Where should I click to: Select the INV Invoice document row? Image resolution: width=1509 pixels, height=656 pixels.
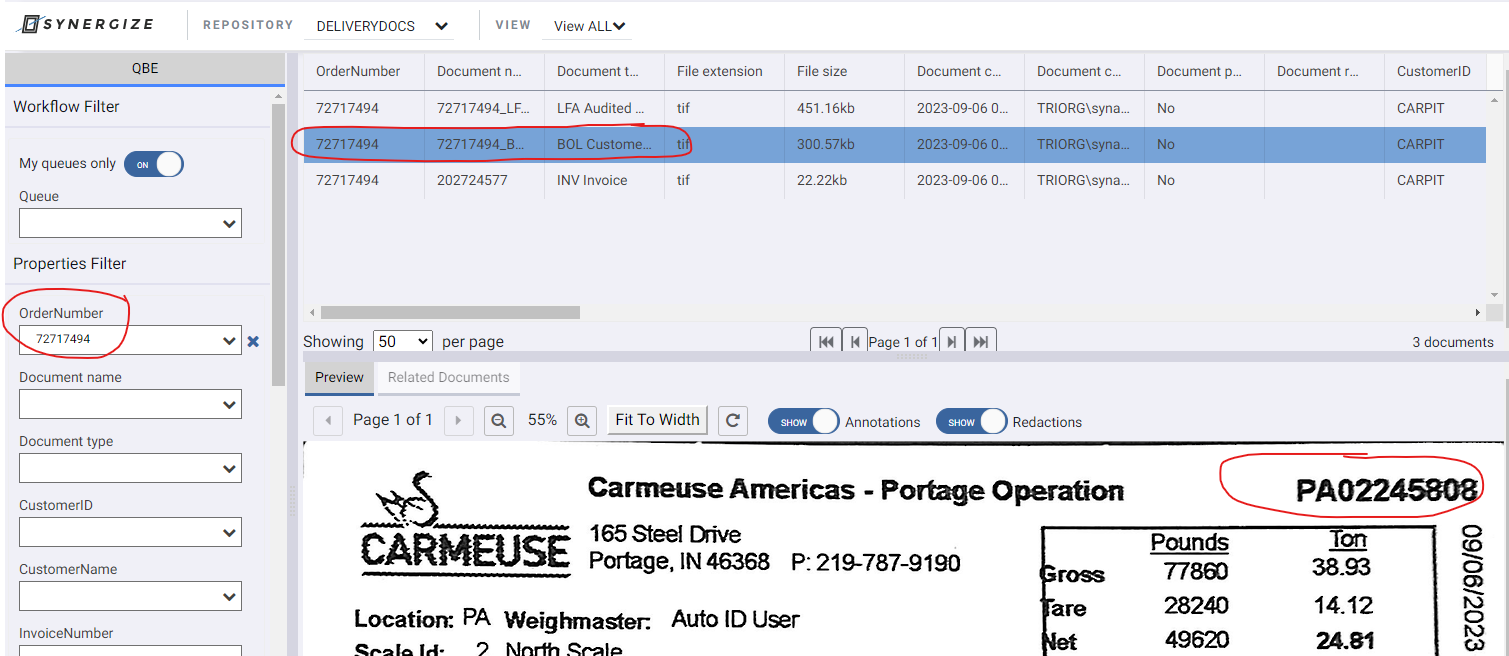pyautogui.click(x=895, y=180)
